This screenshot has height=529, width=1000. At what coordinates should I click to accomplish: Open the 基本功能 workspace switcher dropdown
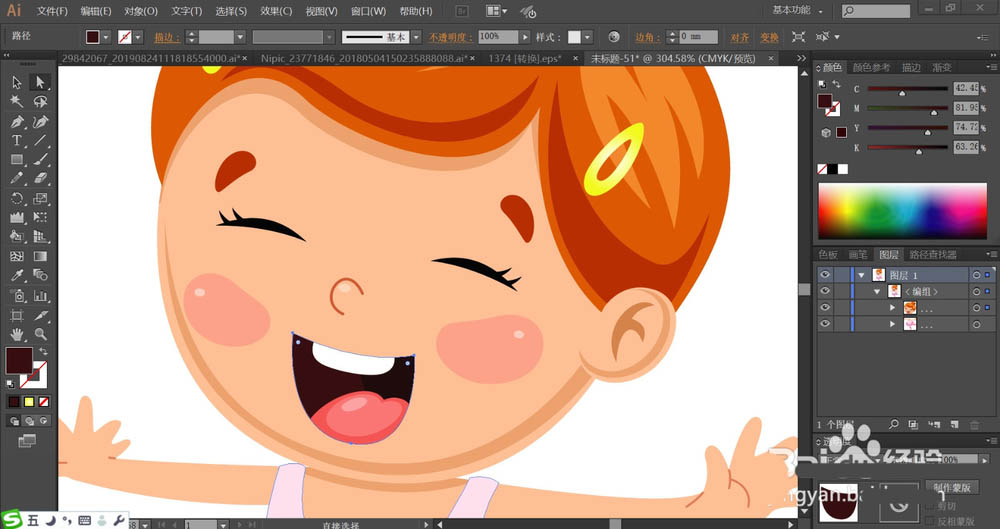(798, 10)
